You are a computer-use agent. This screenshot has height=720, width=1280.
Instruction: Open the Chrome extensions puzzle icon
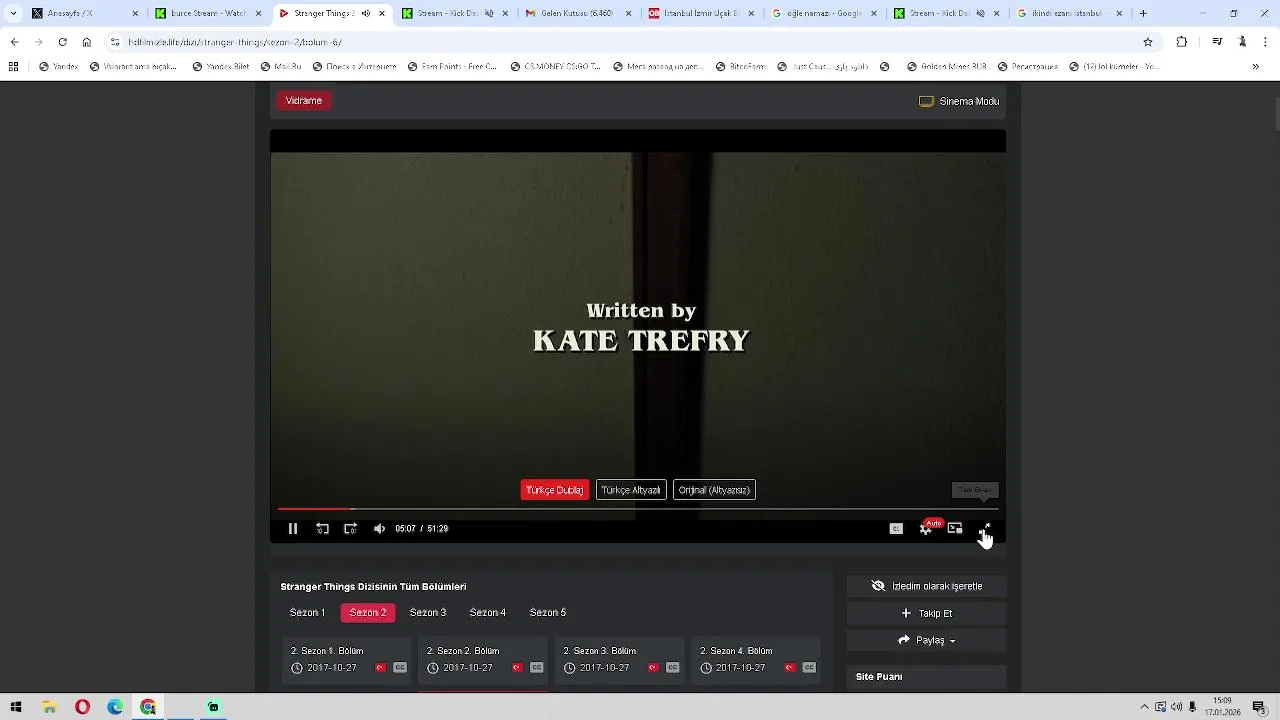1182,42
